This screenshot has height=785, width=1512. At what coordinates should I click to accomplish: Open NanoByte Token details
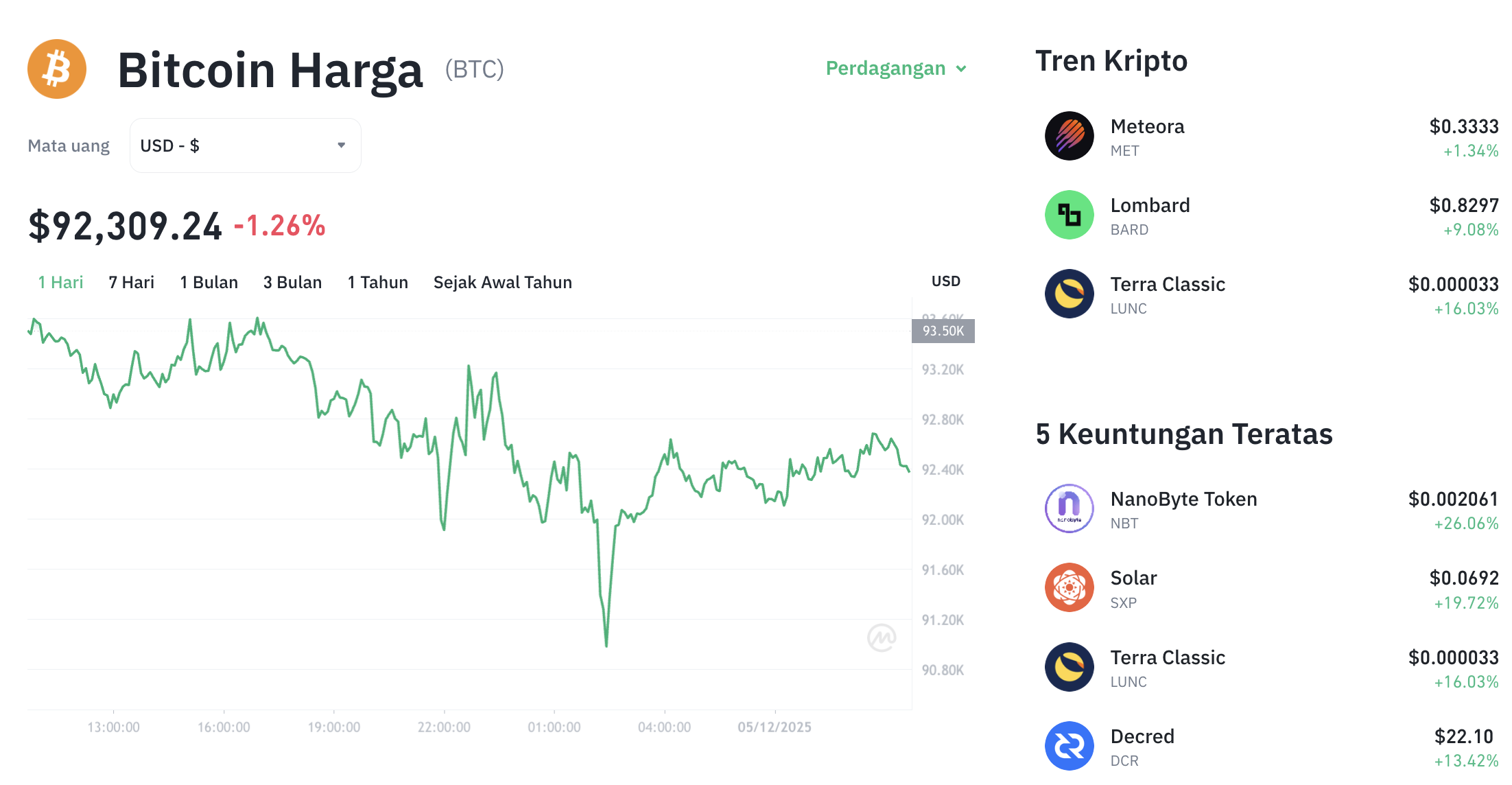[1183, 499]
